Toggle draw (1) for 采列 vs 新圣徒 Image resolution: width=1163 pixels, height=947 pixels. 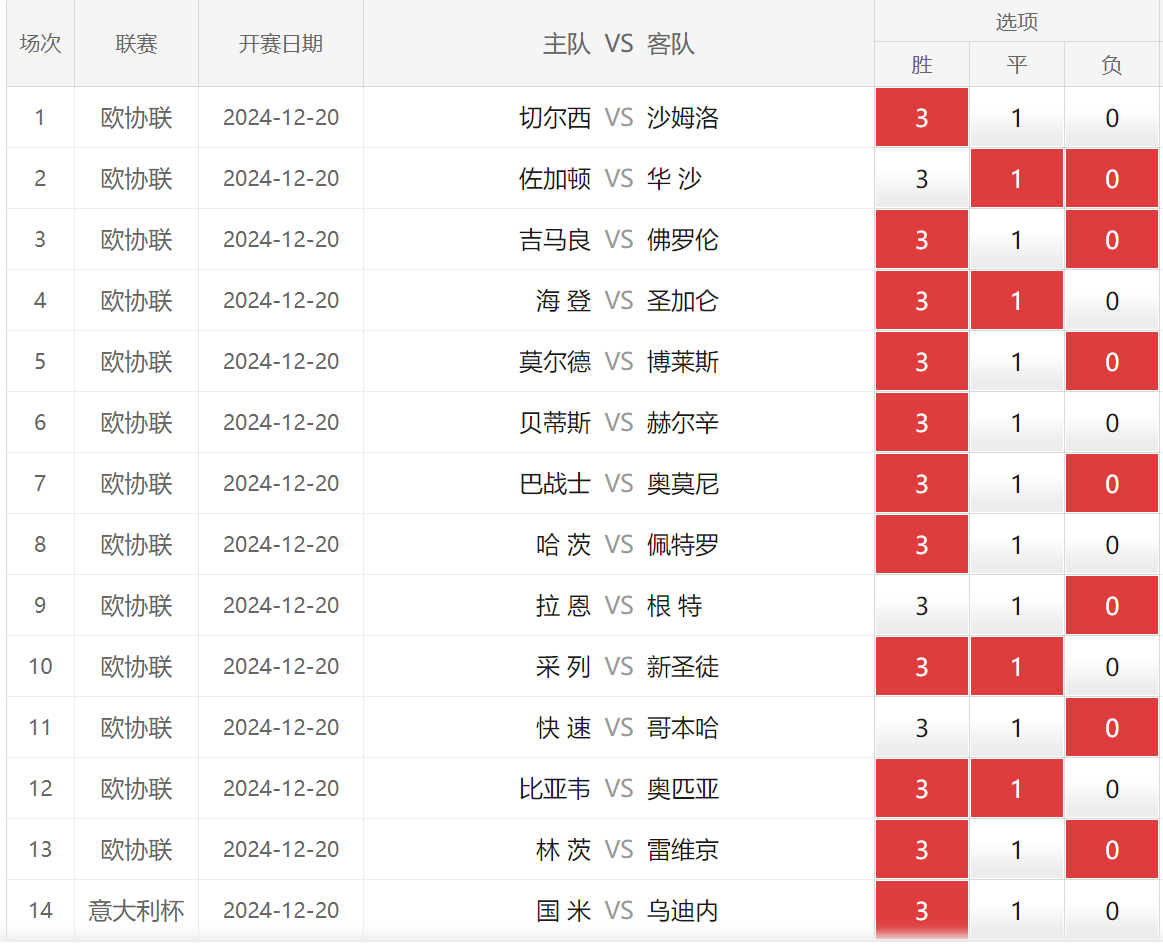click(1016, 666)
